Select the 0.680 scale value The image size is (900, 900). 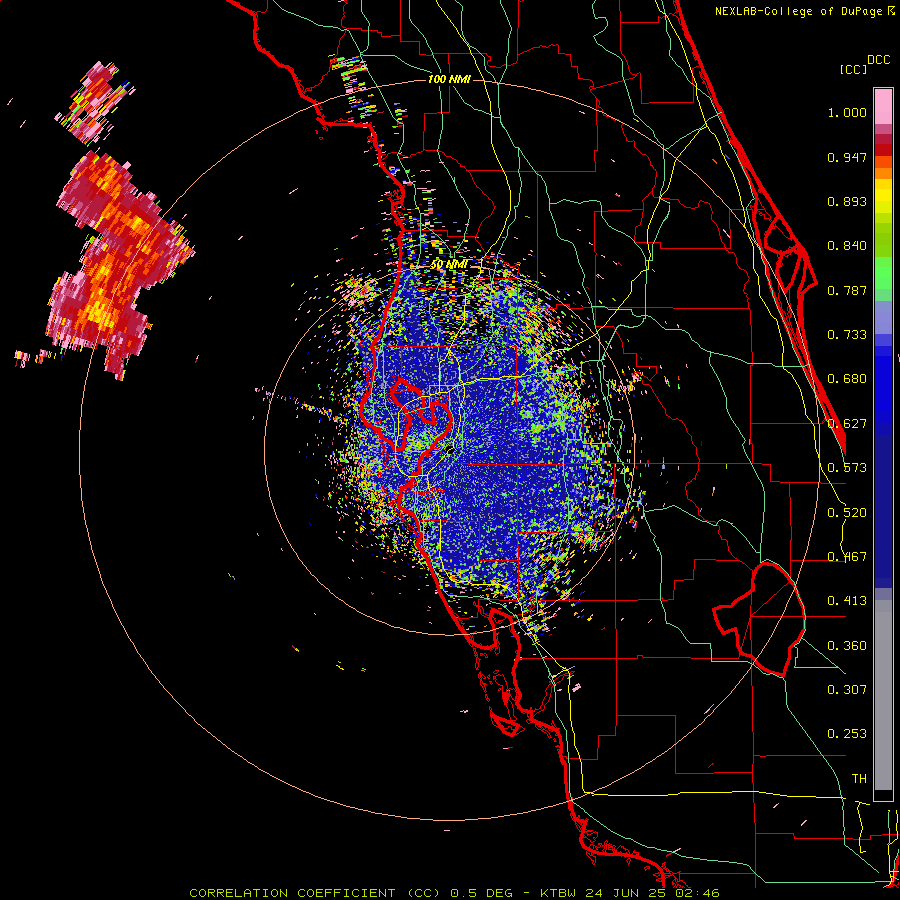click(x=847, y=379)
